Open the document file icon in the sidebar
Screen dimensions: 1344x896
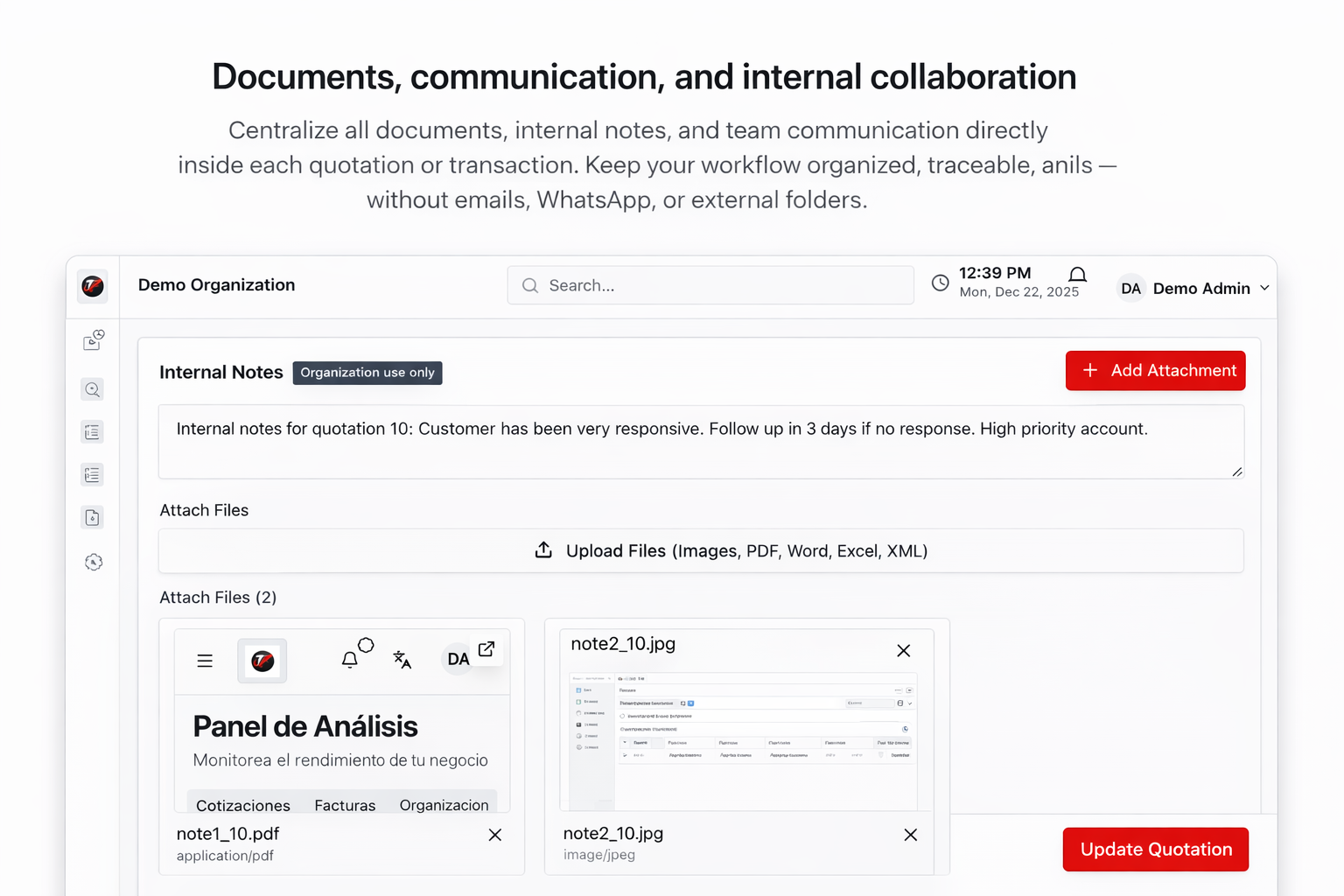pyautogui.click(x=93, y=517)
